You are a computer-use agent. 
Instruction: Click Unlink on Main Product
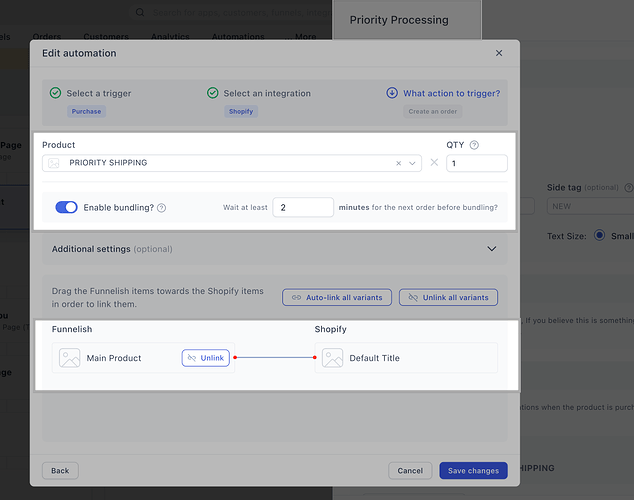coord(206,358)
